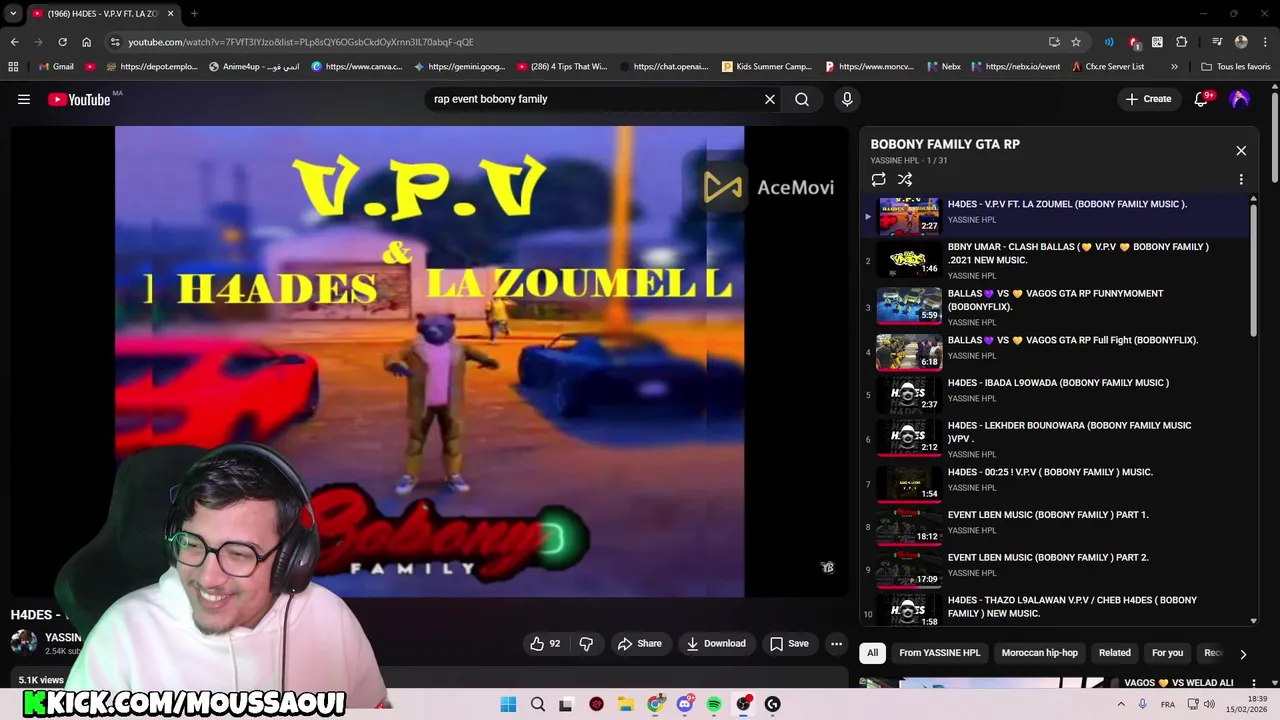Viewport: 1280px width, 720px height.
Task: Open Discord from the taskbar
Action: point(685,704)
